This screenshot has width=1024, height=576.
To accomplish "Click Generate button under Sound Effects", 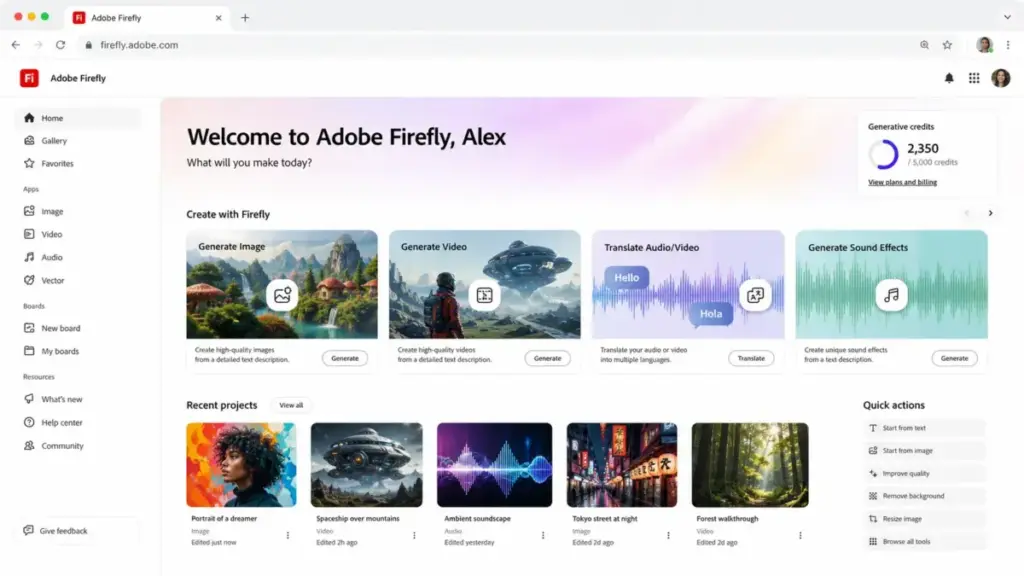I will tap(954, 358).
